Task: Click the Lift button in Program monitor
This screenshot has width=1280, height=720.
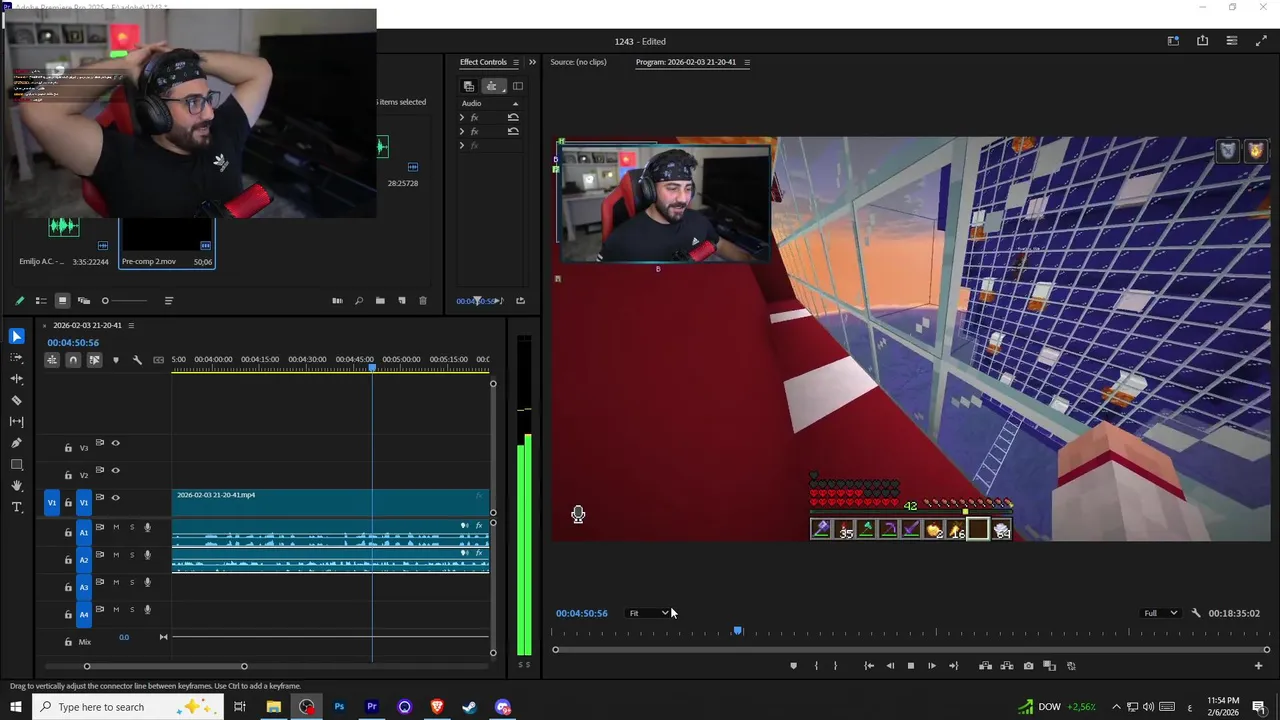Action: pos(985,666)
